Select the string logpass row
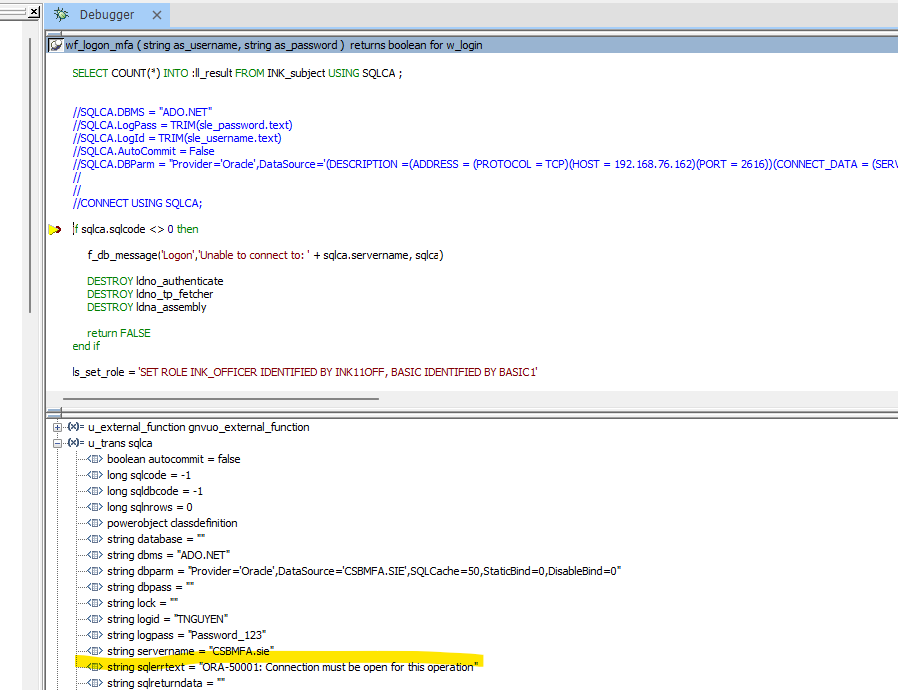The image size is (898, 690). pos(187,636)
